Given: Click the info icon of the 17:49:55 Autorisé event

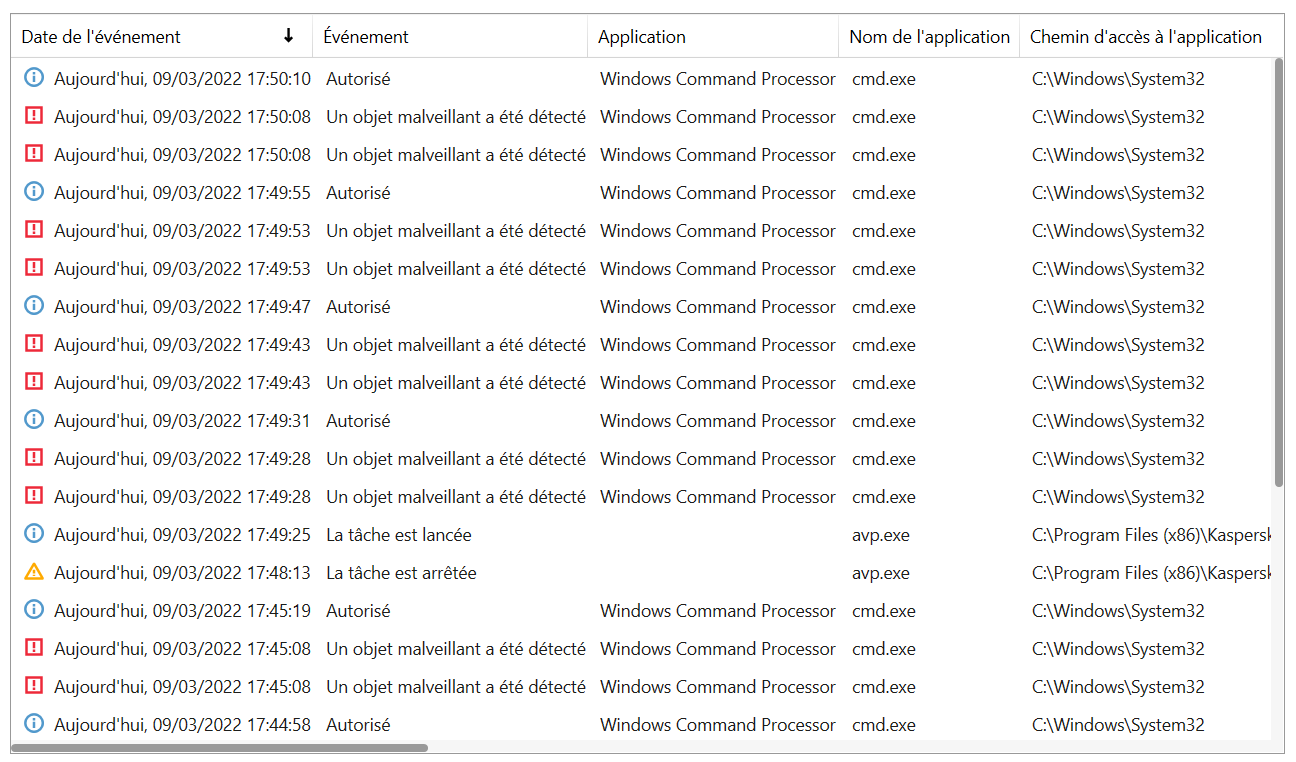Looking at the screenshot, I should 34,192.
